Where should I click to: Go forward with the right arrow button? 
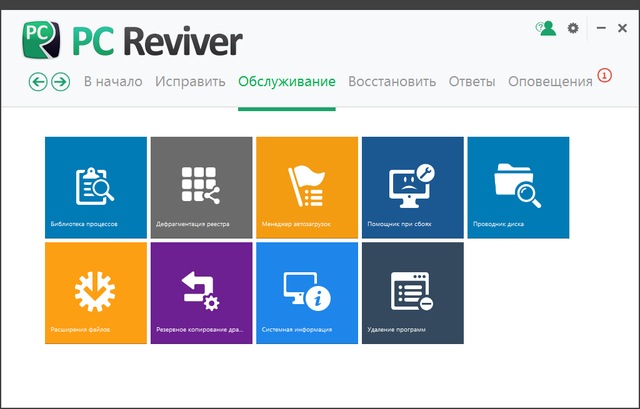point(60,82)
